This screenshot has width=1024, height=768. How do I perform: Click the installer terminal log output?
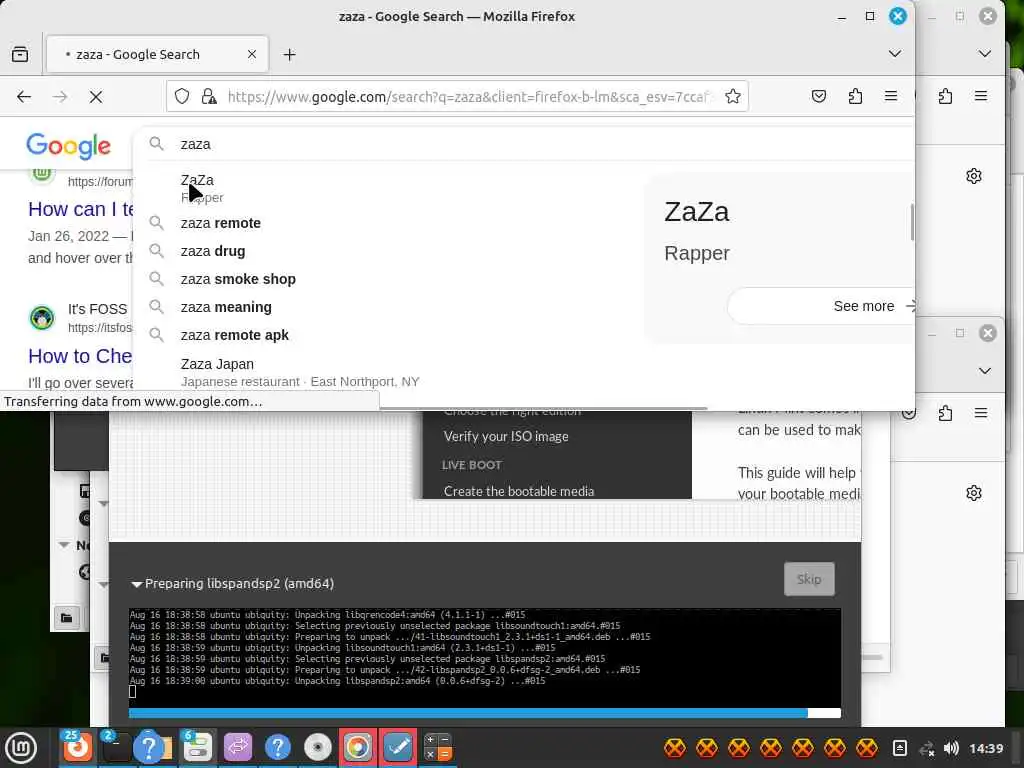coord(485,656)
